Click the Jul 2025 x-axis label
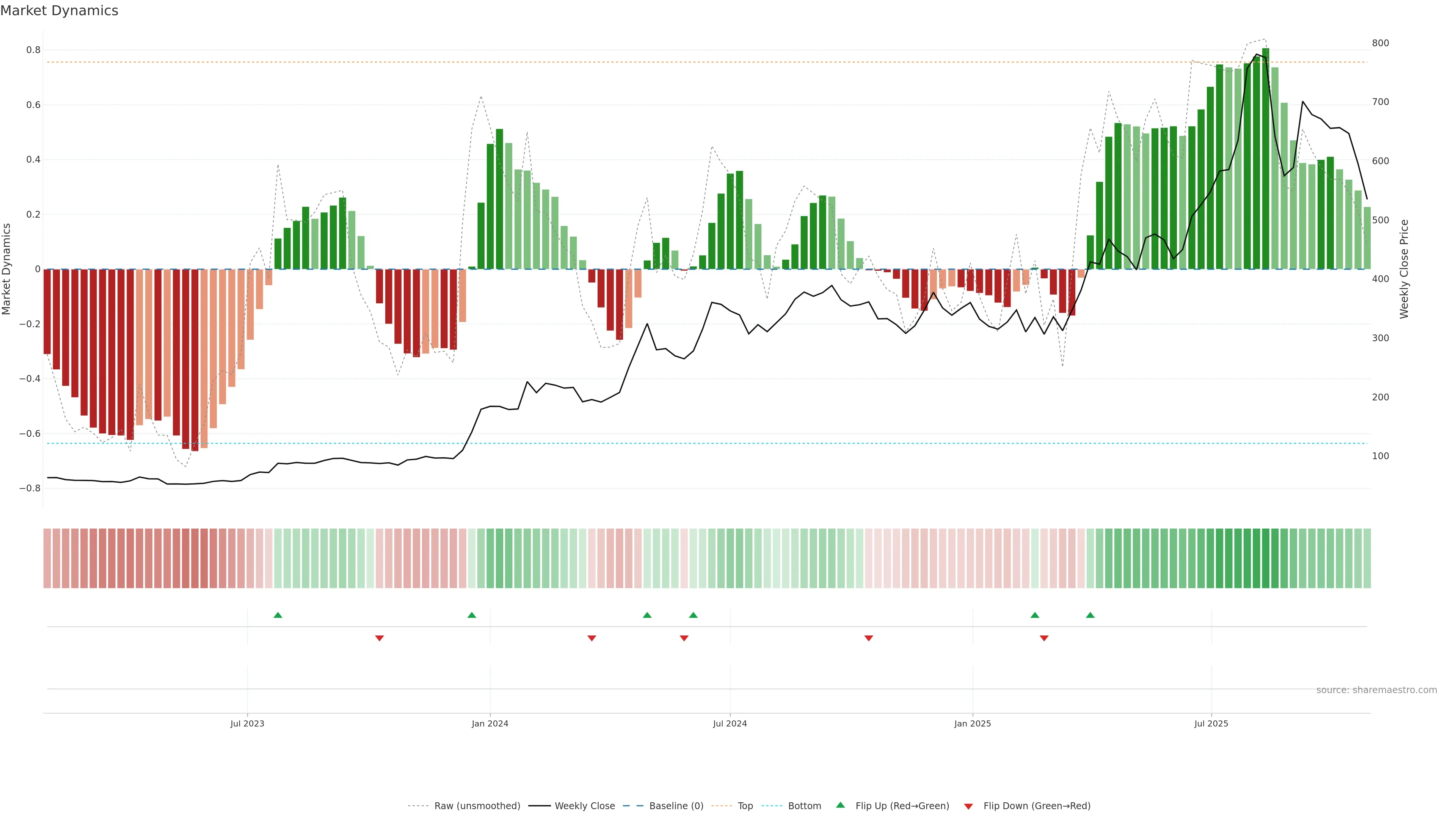The width and height of the screenshot is (1456, 819). pyautogui.click(x=1211, y=723)
